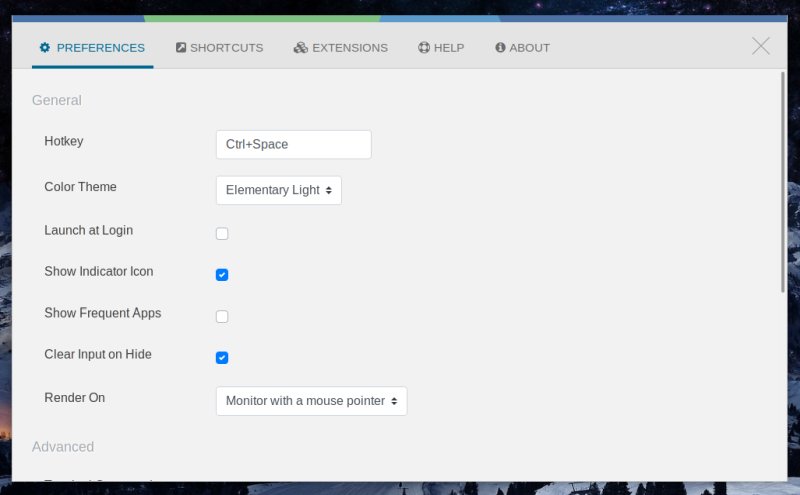Click the Shortcuts arrow icon
The width and height of the screenshot is (800, 495).
181,47
